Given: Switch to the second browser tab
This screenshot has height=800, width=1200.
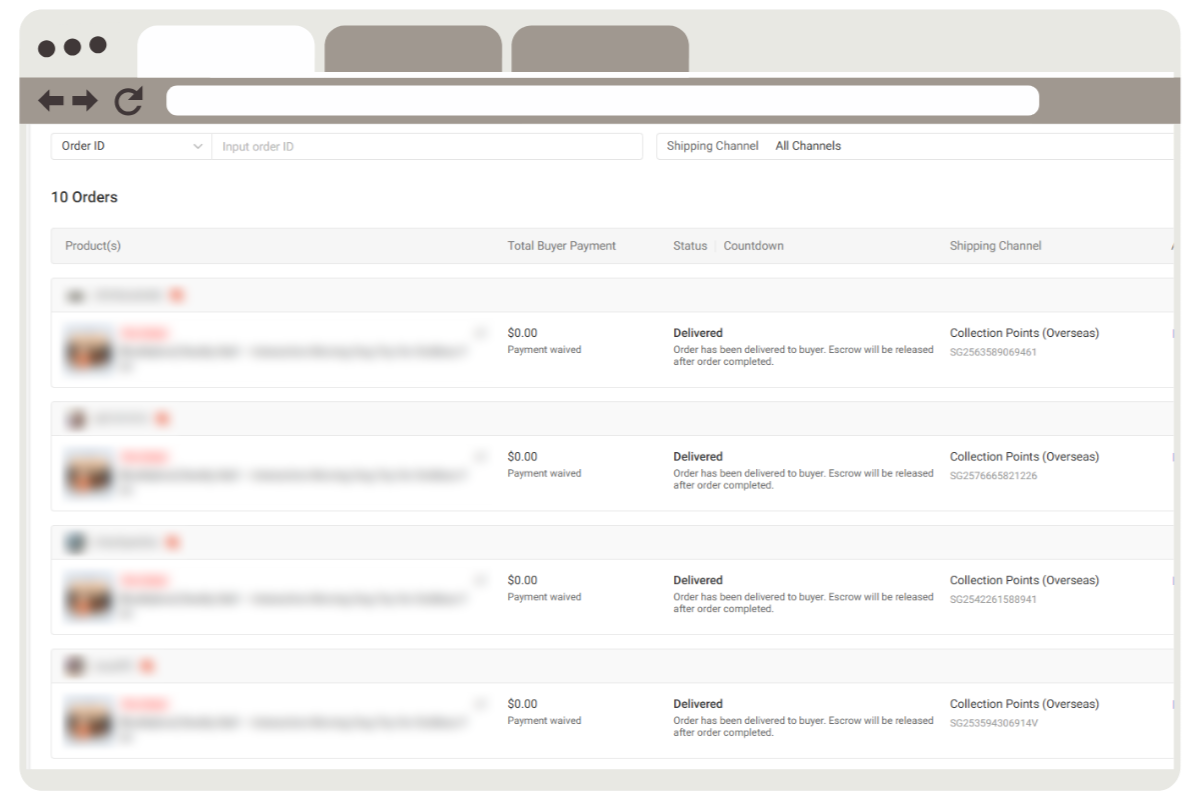Looking at the screenshot, I should click(412, 49).
